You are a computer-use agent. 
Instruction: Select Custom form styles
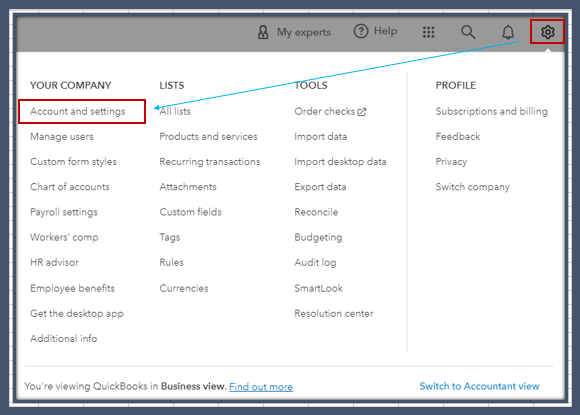pos(74,162)
